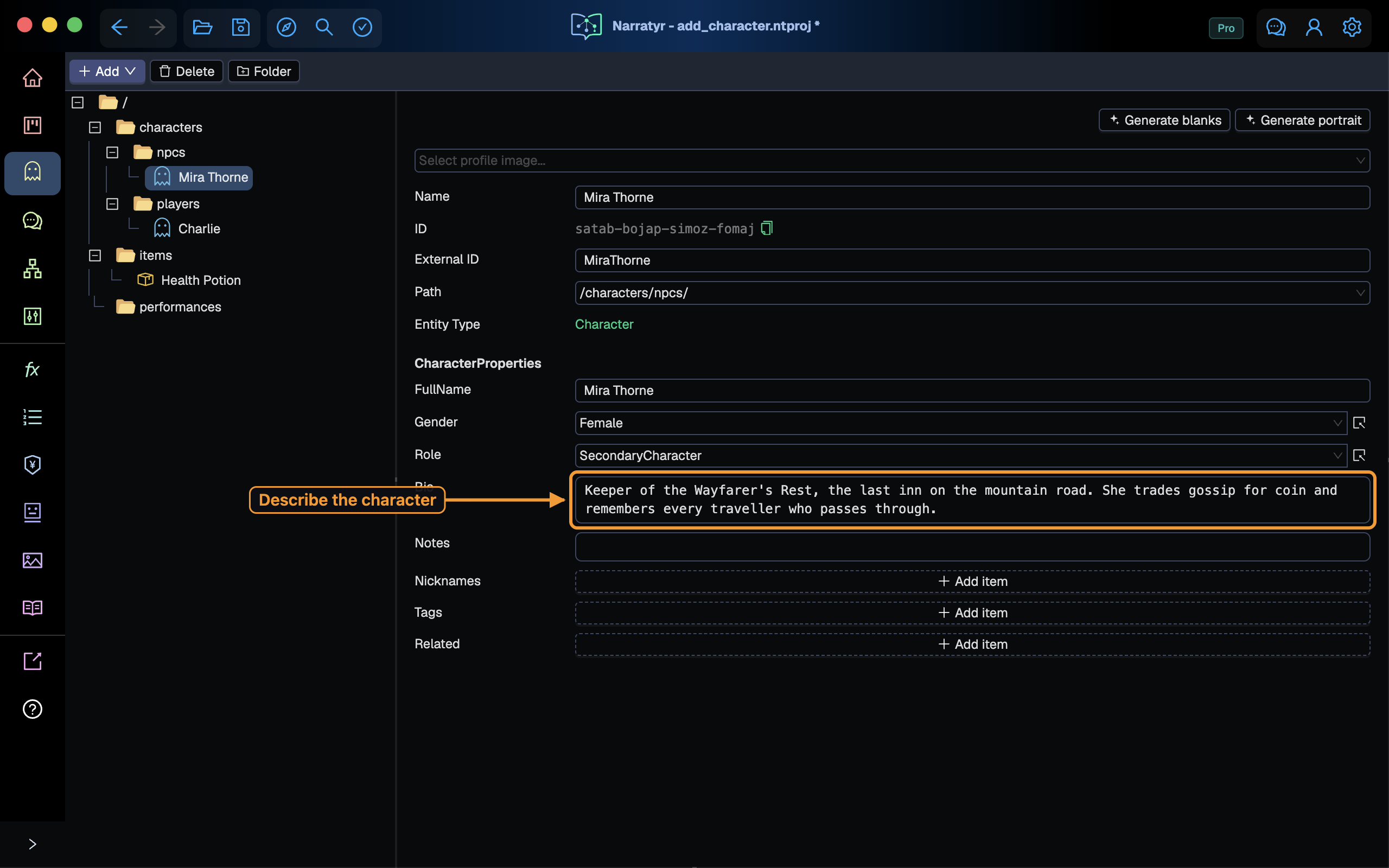Select the characters ghost sidebar icon

pyautogui.click(x=32, y=173)
